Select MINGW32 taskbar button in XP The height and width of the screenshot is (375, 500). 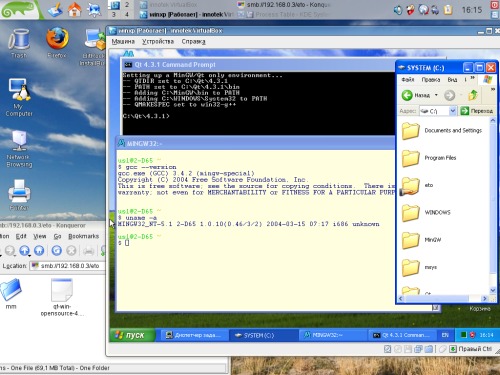333,335
